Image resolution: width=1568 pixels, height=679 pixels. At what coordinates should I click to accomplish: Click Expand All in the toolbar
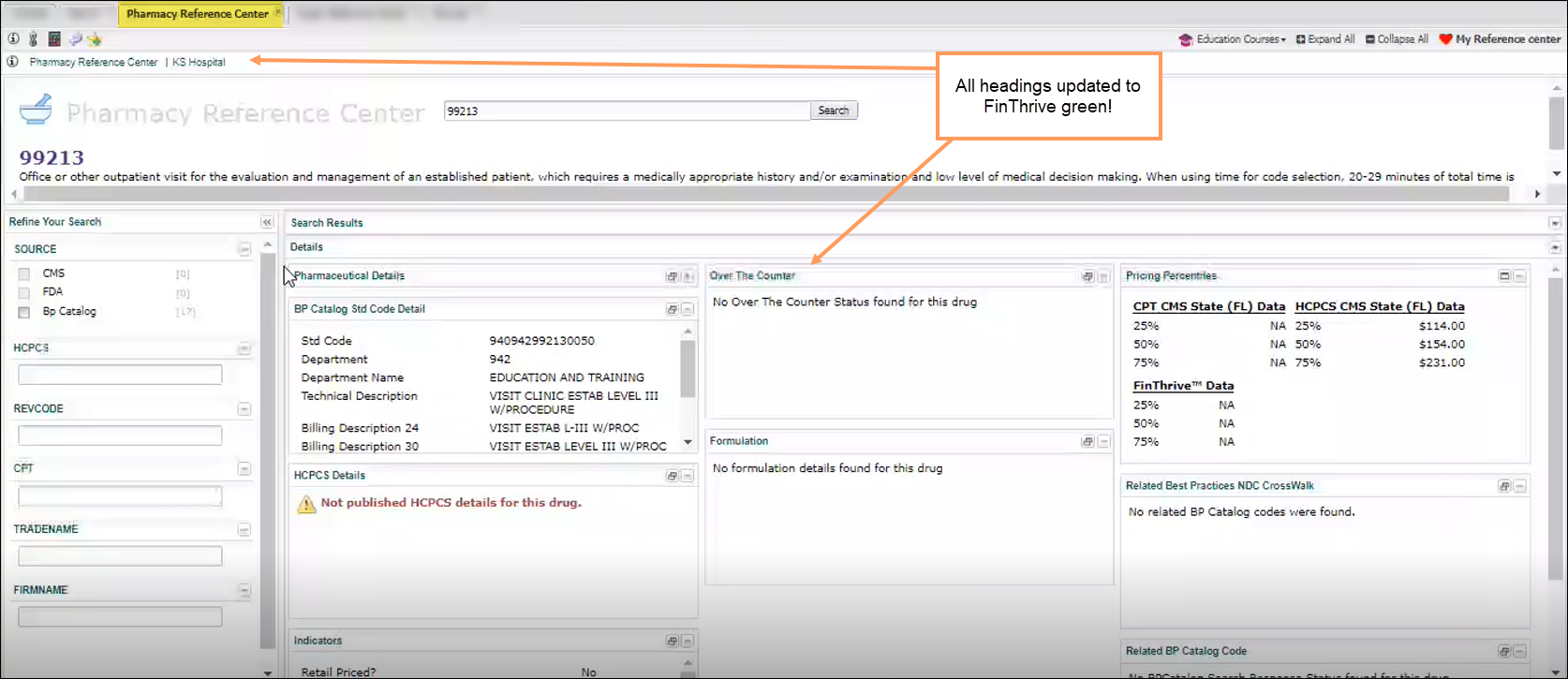(1325, 39)
